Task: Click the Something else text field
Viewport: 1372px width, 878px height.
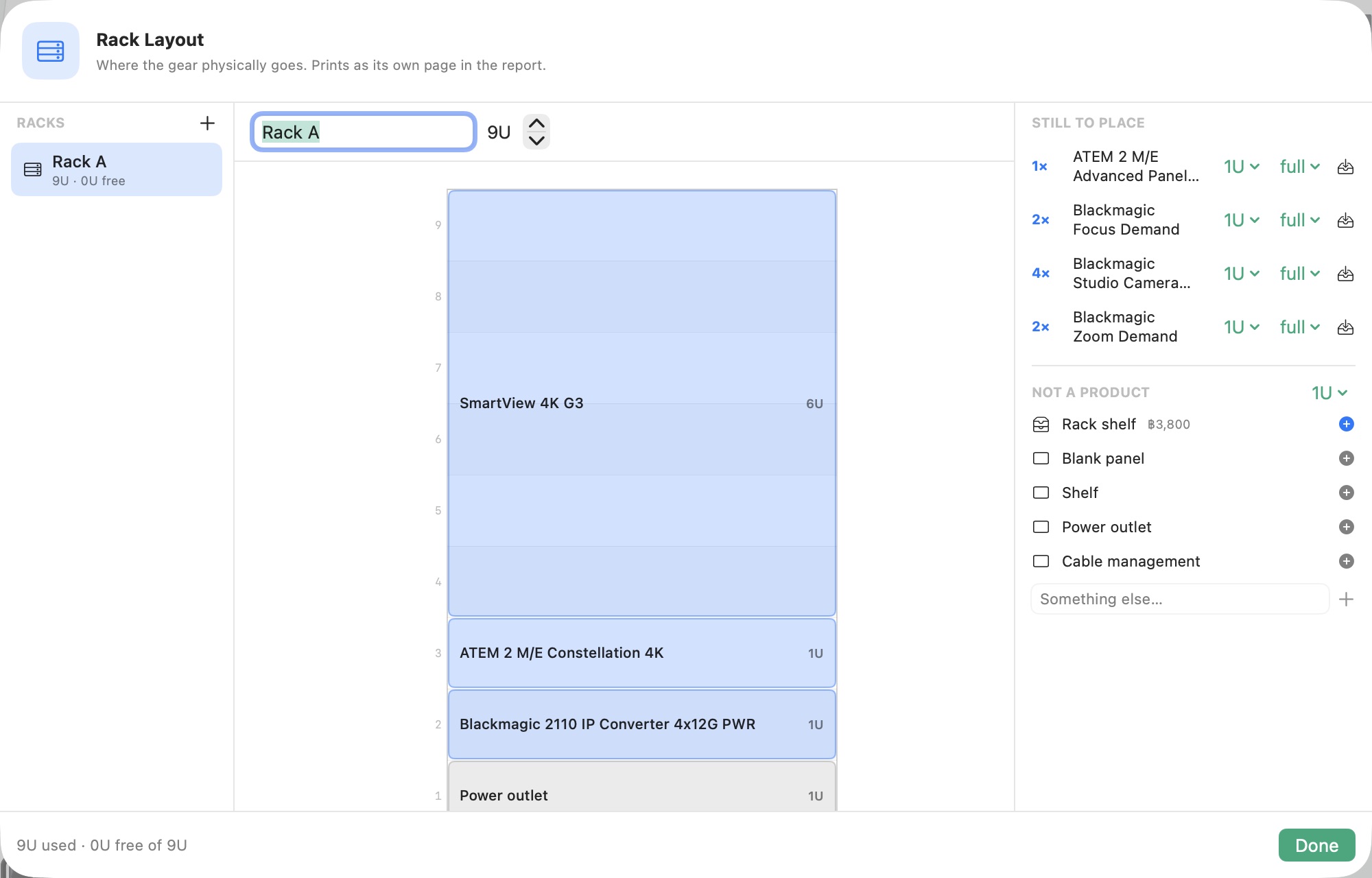Action: [x=1180, y=599]
